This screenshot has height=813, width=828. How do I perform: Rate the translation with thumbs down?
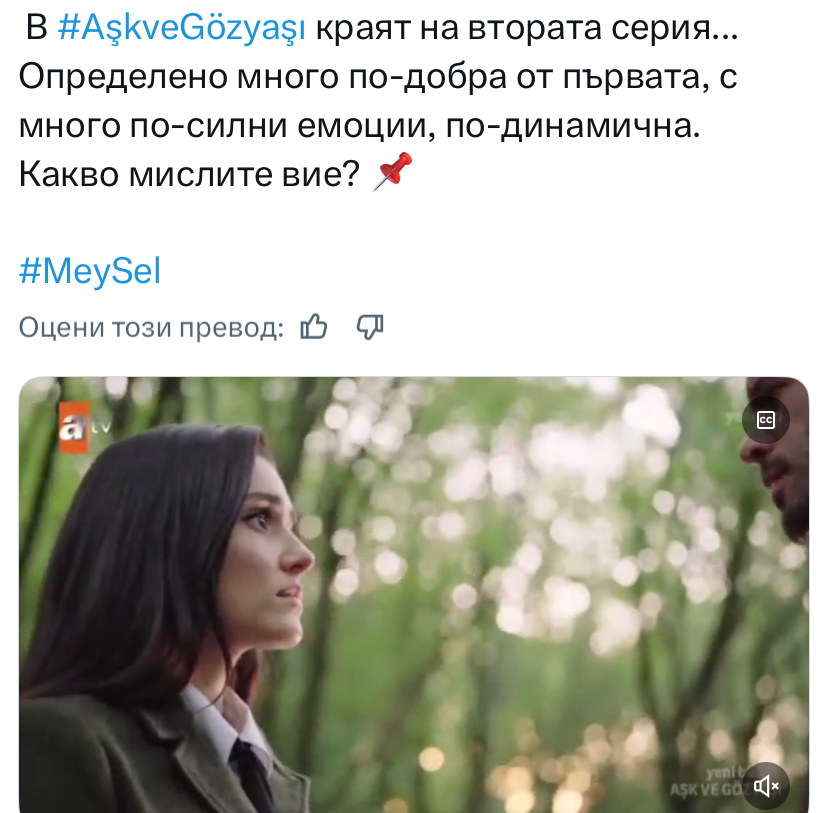pyautogui.click(x=370, y=327)
